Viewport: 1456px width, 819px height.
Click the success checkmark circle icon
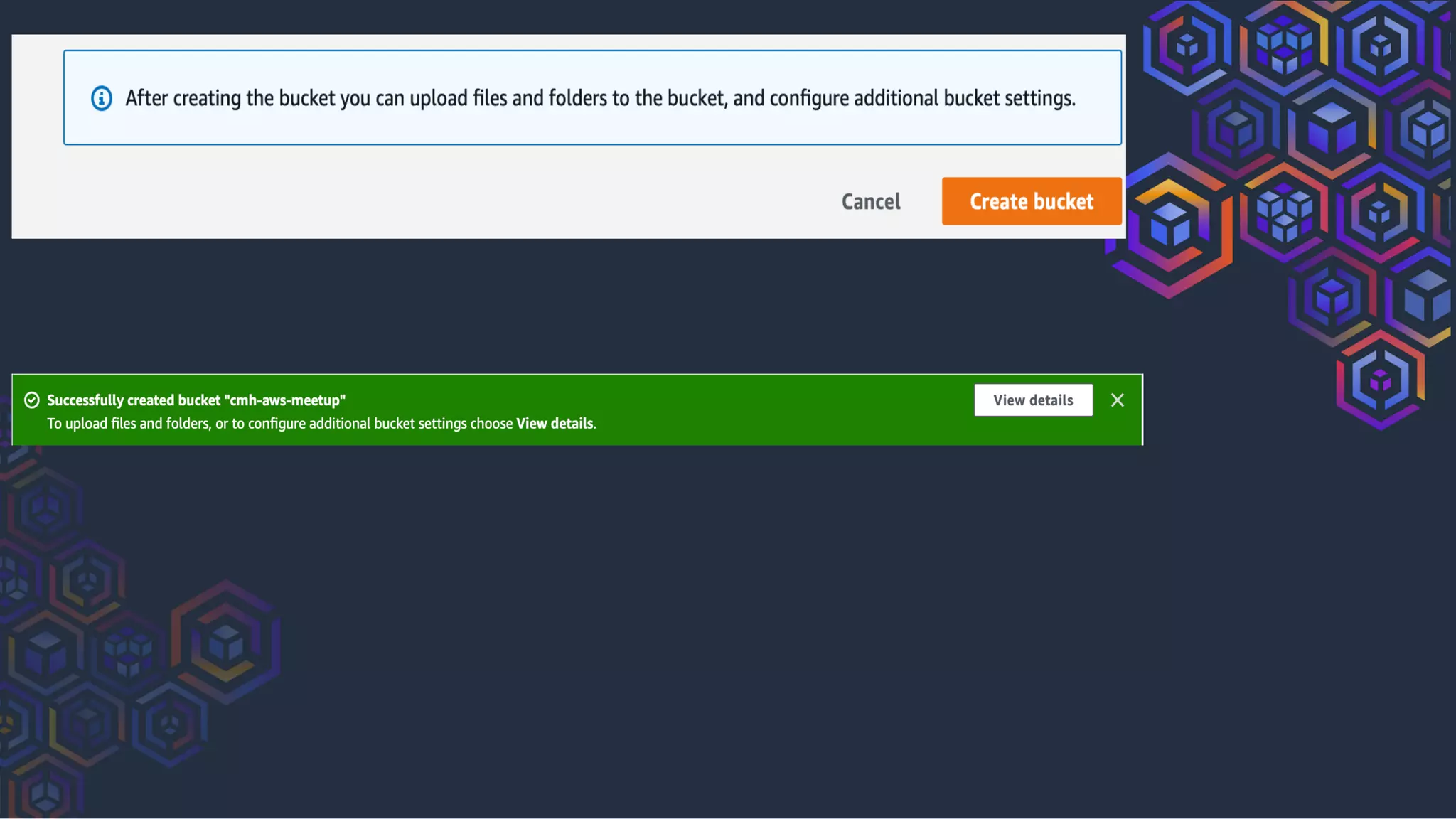click(x=32, y=400)
